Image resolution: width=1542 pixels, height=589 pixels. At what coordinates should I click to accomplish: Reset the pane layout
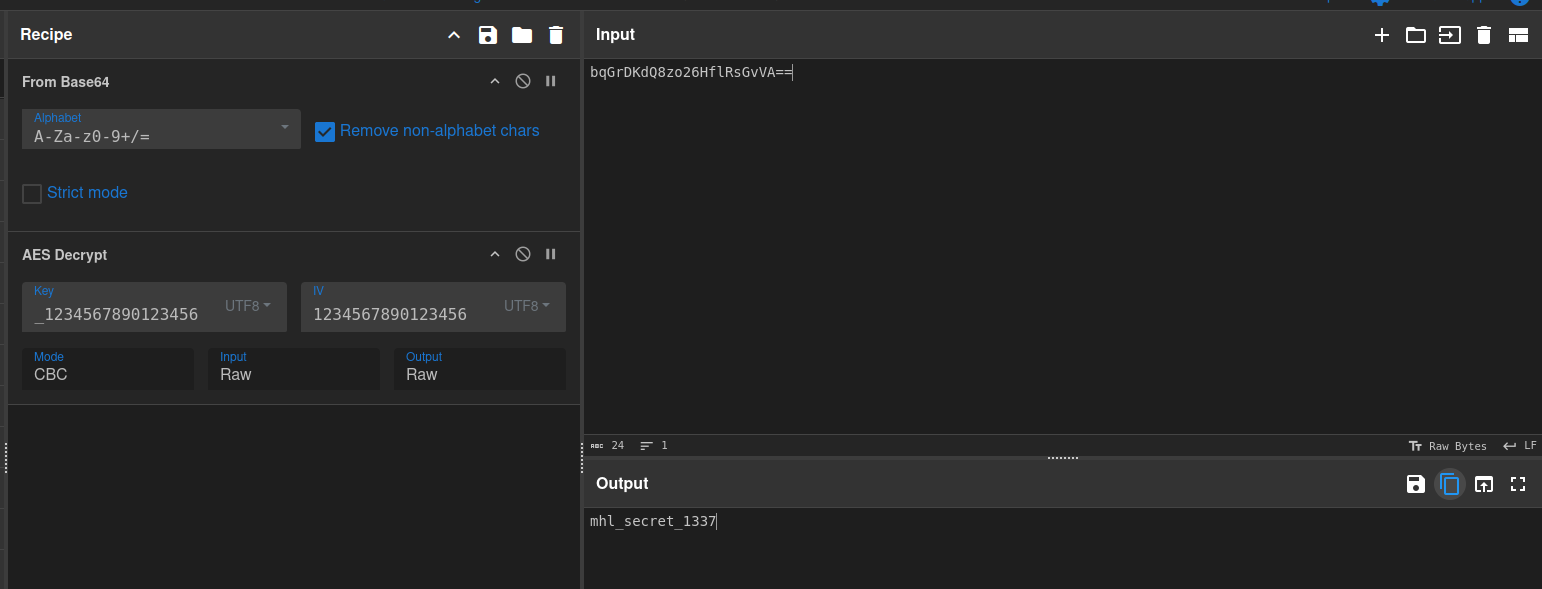click(1518, 35)
